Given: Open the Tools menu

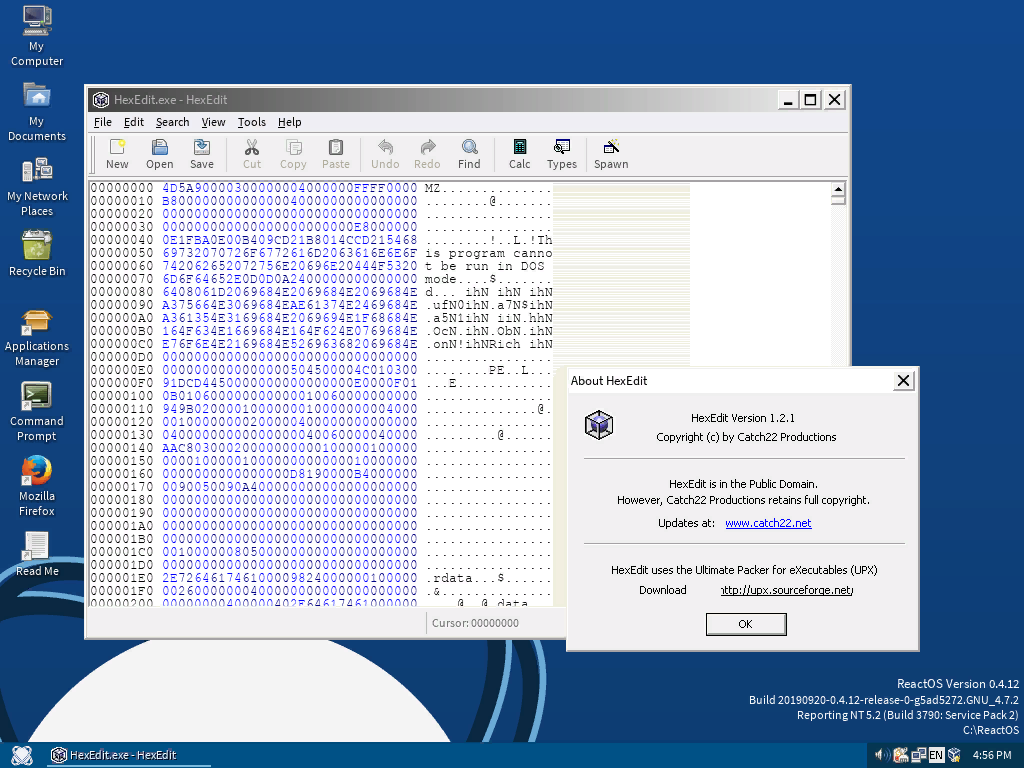Looking at the screenshot, I should click(x=251, y=122).
